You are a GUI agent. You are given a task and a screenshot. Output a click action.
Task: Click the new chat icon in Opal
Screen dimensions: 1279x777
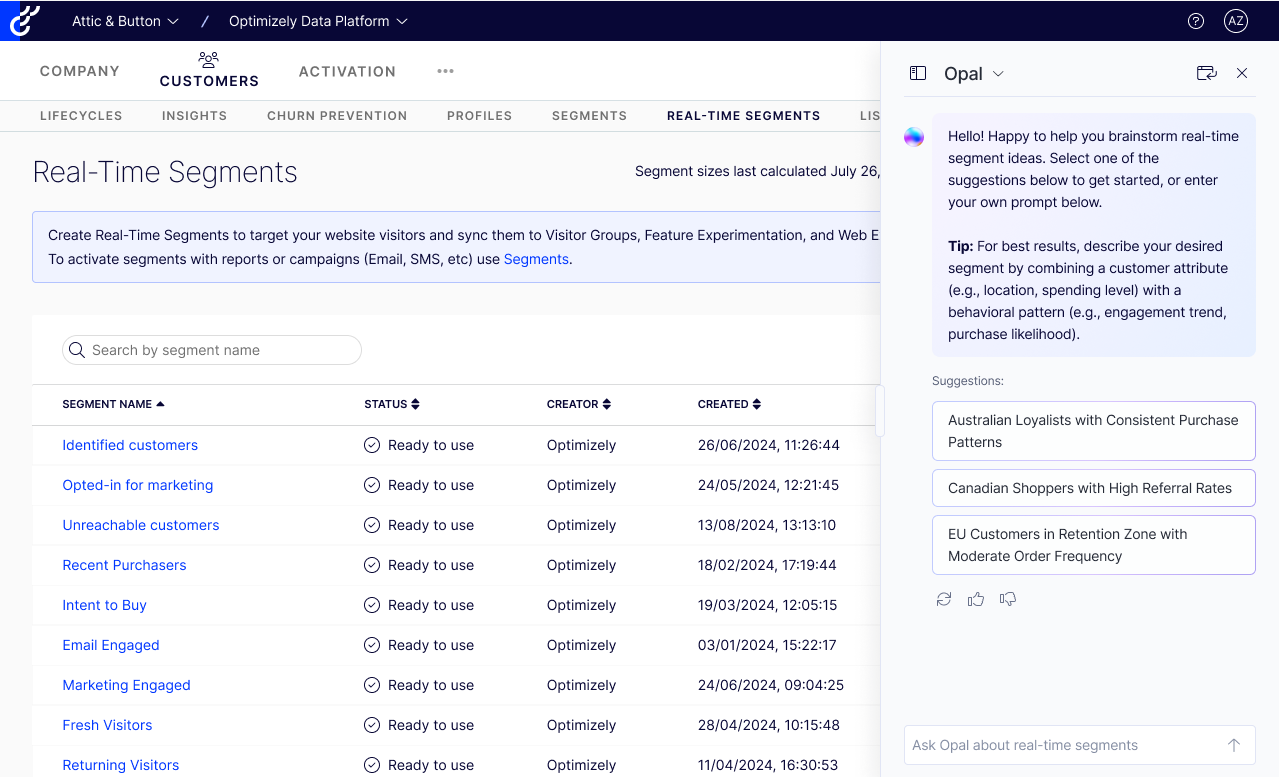1206,73
